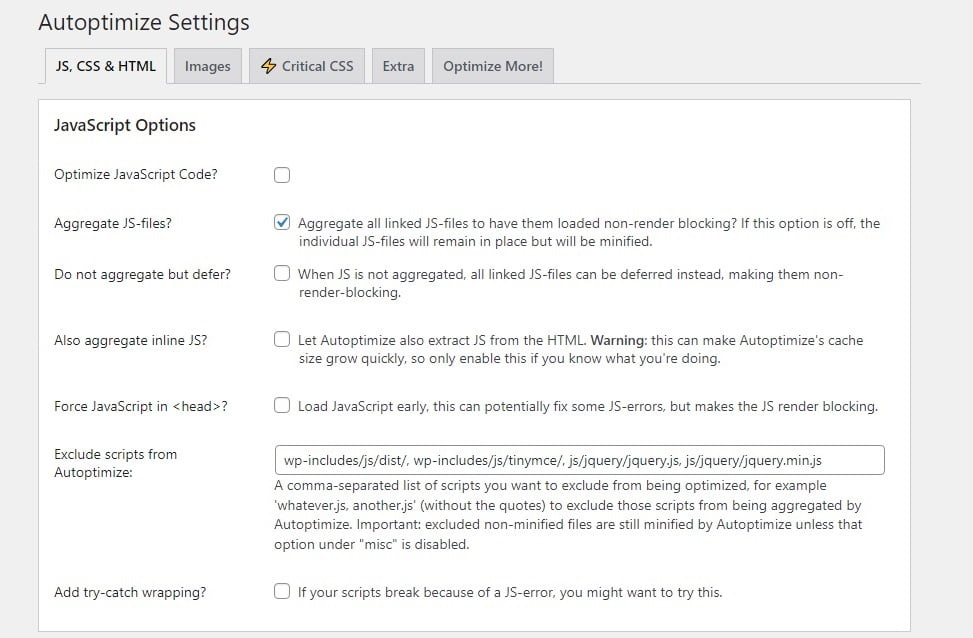Re-enable the Aggregate JS-files checkbox
This screenshot has width=973, height=638.
click(281, 222)
